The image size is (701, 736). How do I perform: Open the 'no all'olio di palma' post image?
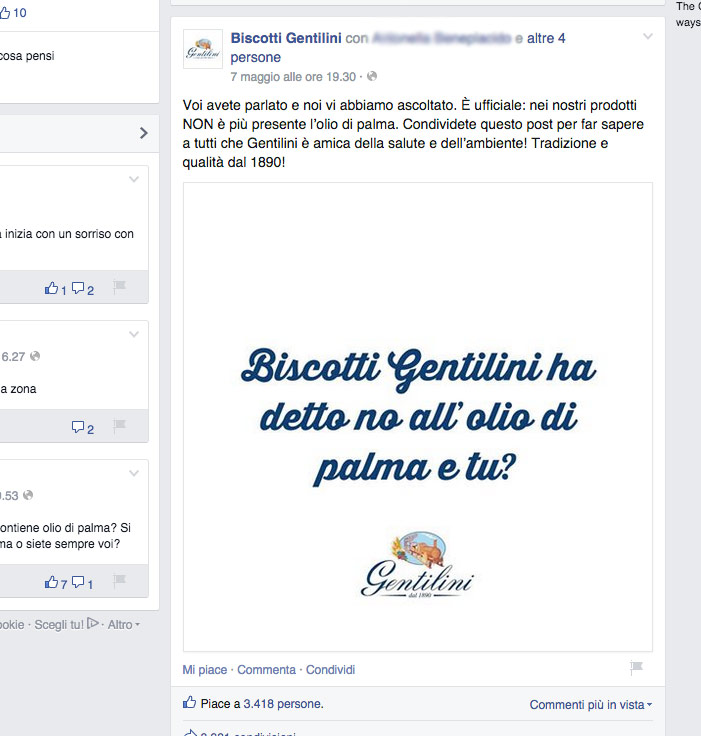[418, 417]
